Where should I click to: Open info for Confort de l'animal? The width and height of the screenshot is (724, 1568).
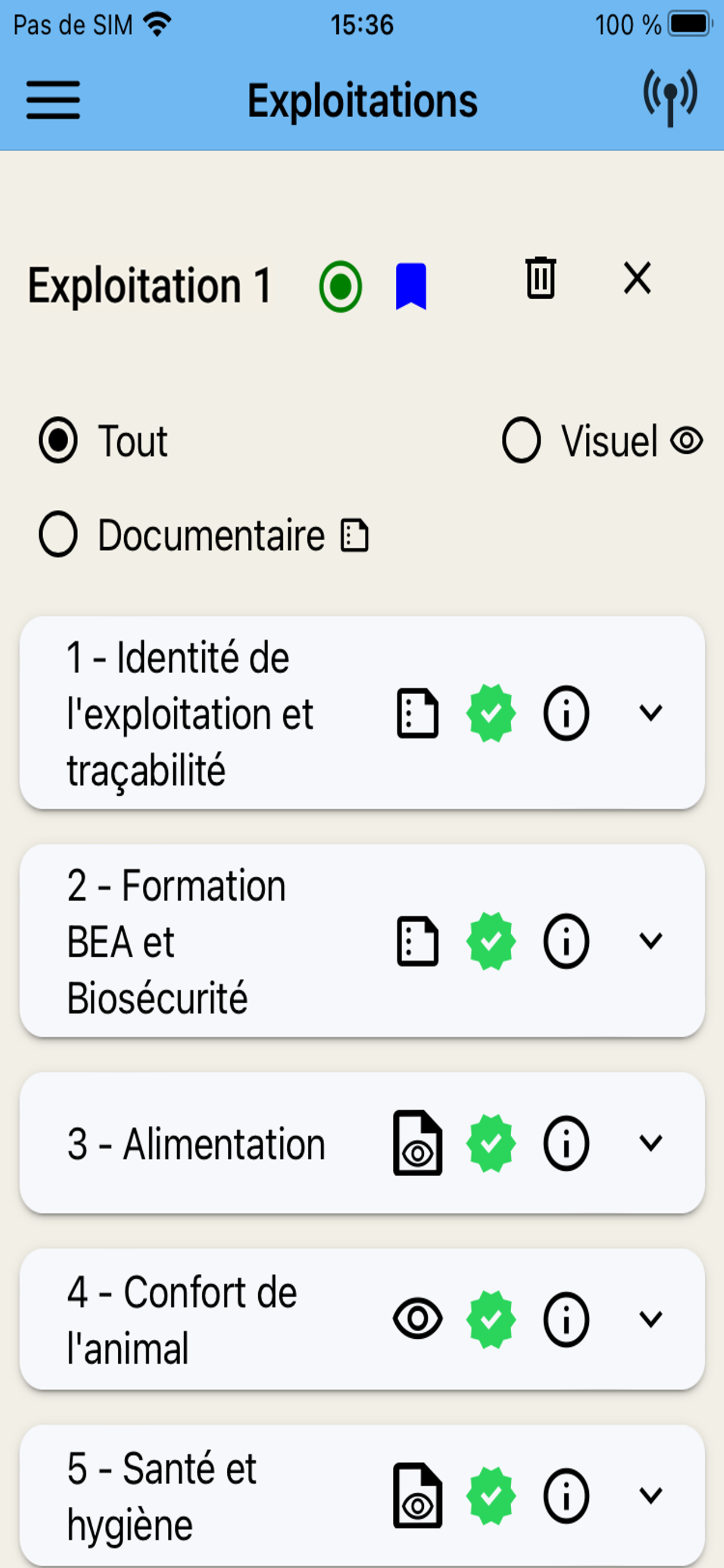click(x=566, y=1319)
